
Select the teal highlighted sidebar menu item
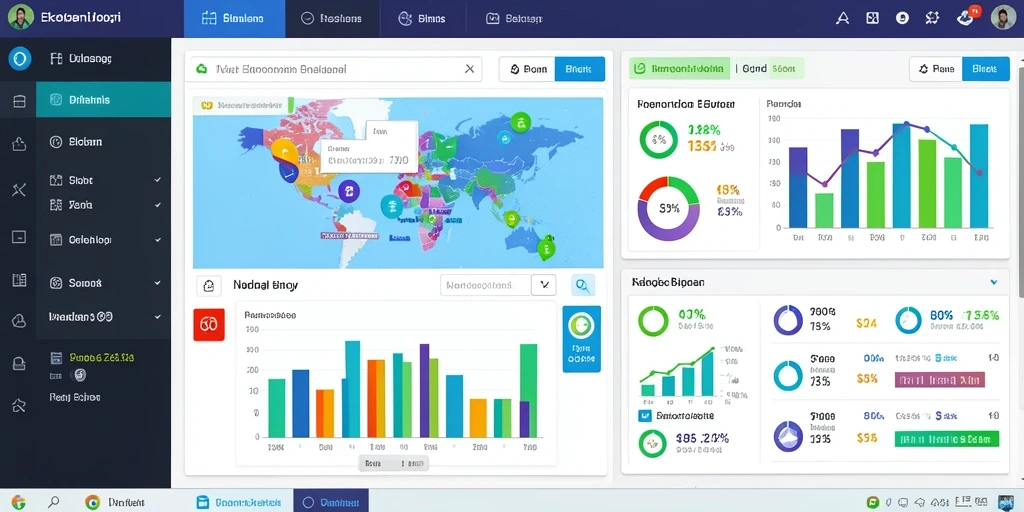pyautogui.click(x=103, y=100)
